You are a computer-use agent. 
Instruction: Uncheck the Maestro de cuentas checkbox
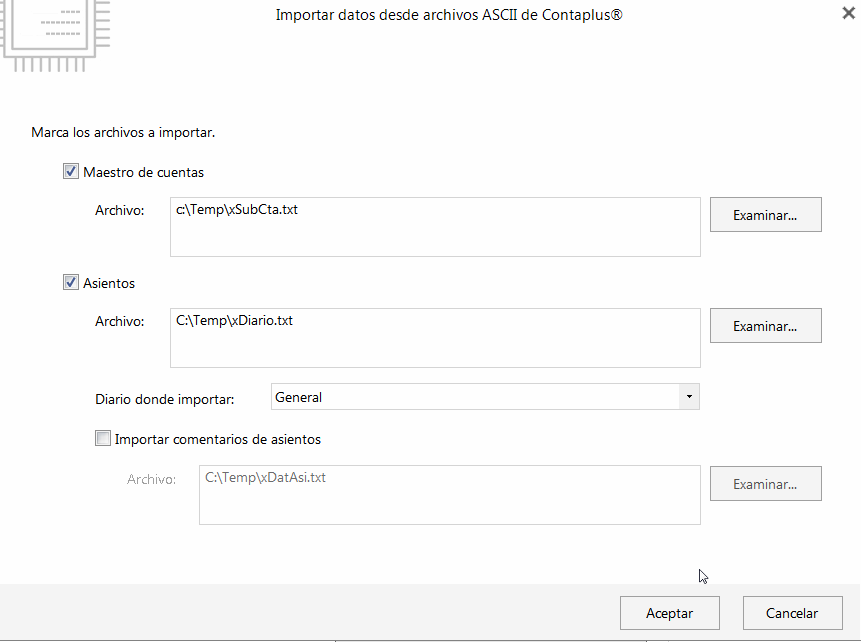click(x=70, y=171)
